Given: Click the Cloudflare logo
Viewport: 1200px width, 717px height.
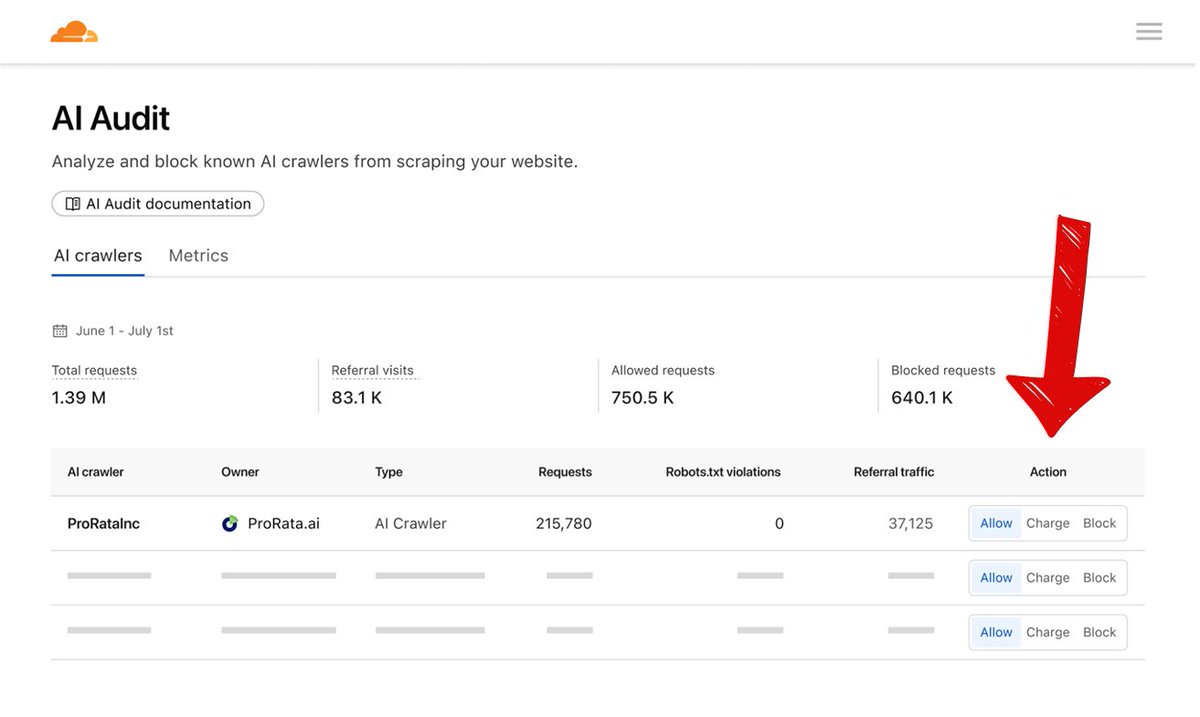Looking at the screenshot, I should click(x=73, y=31).
